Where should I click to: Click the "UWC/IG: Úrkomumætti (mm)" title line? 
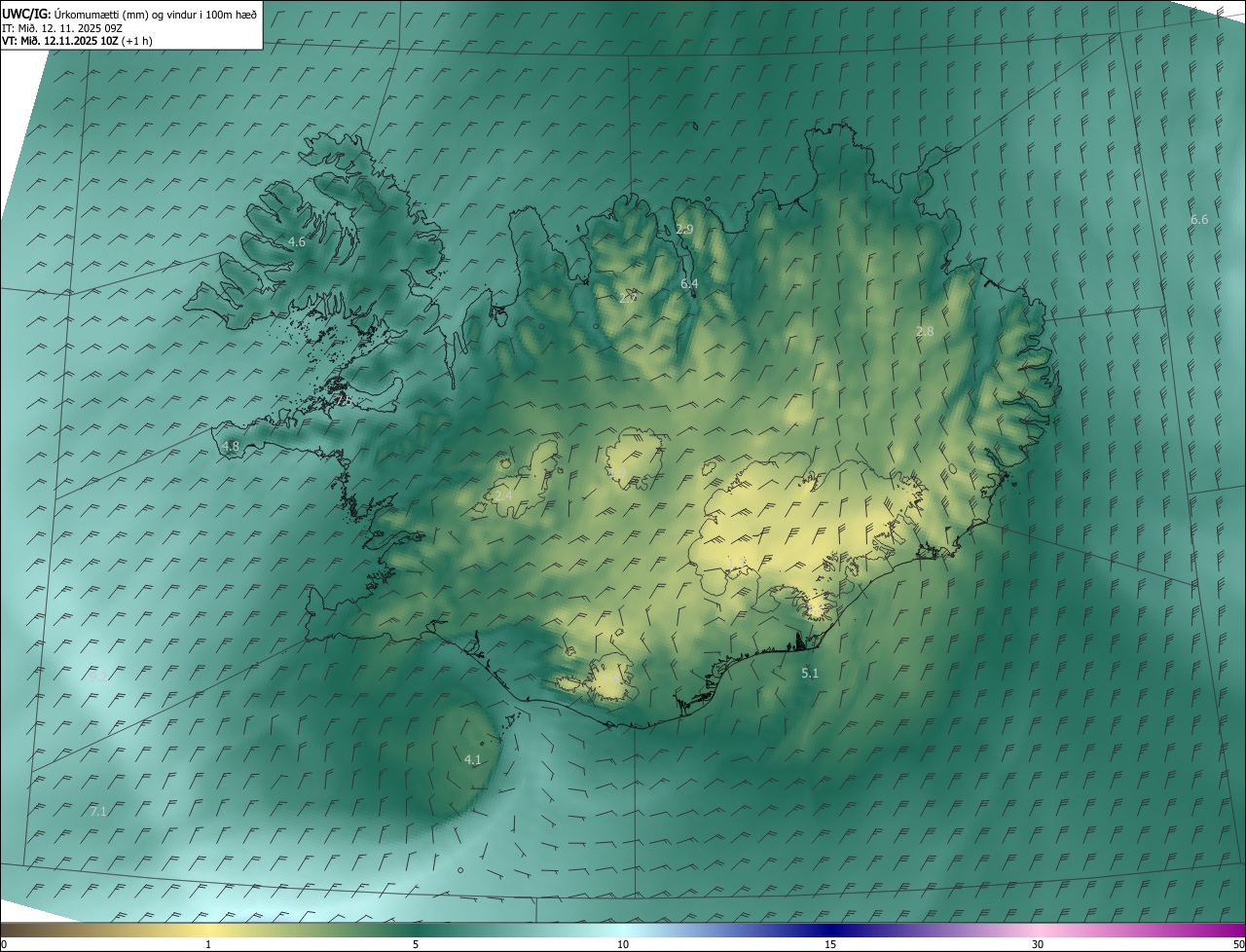(x=129, y=14)
